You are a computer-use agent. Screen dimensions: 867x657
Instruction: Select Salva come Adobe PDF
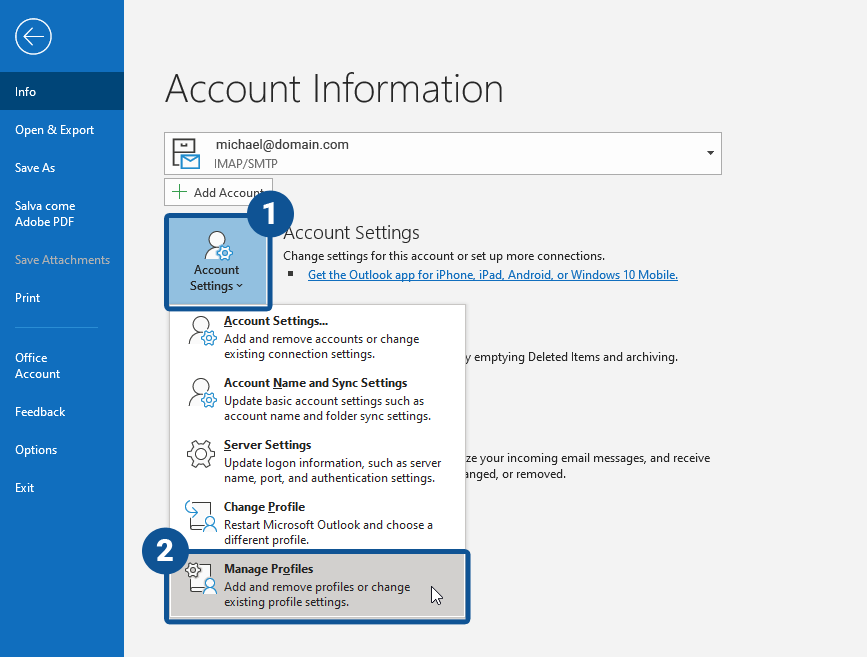[x=62, y=213]
